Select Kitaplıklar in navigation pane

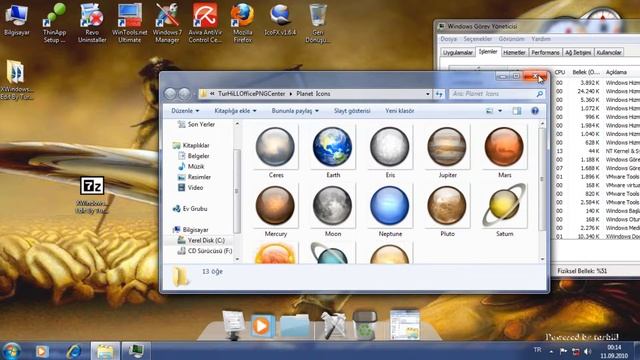click(191, 145)
